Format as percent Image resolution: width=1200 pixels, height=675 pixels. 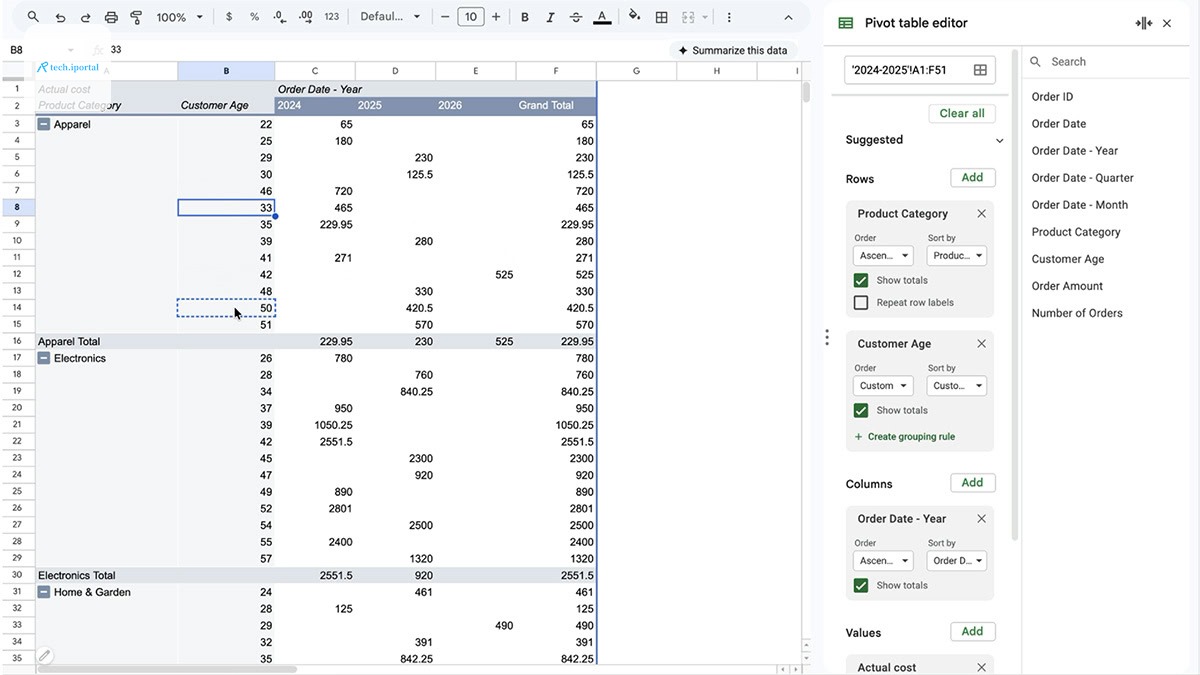(x=254, y=17)
